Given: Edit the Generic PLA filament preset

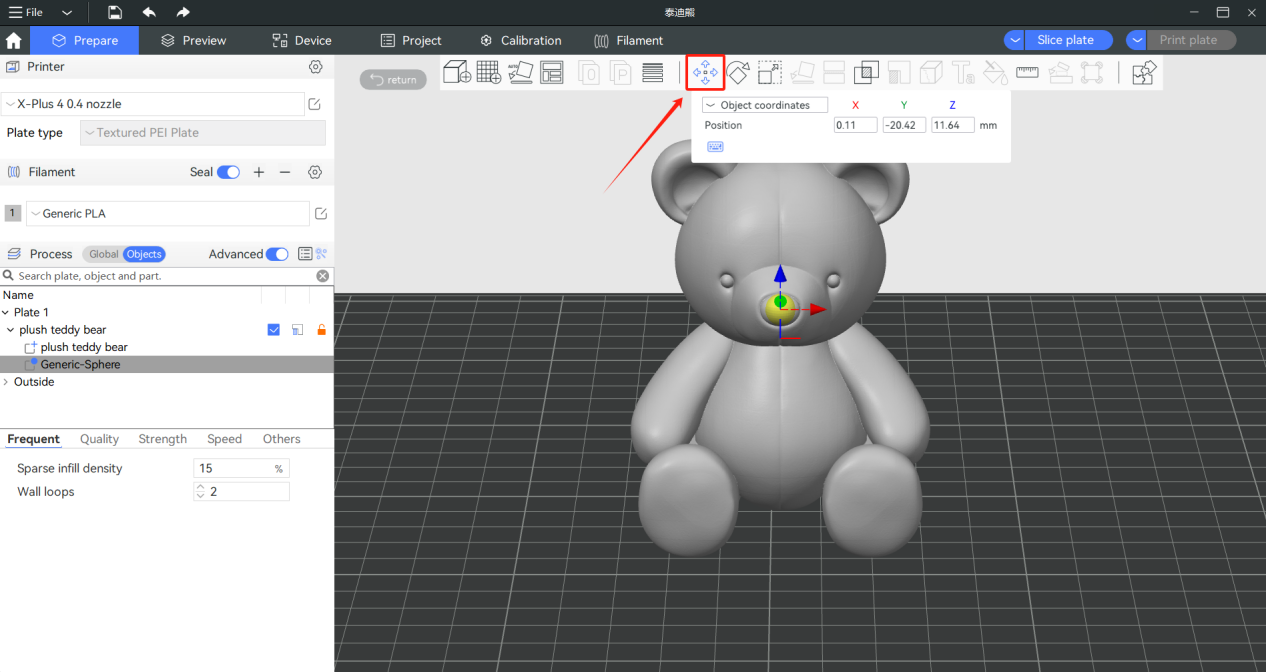Looking at the screenshot, I should (x=321, y=214).
